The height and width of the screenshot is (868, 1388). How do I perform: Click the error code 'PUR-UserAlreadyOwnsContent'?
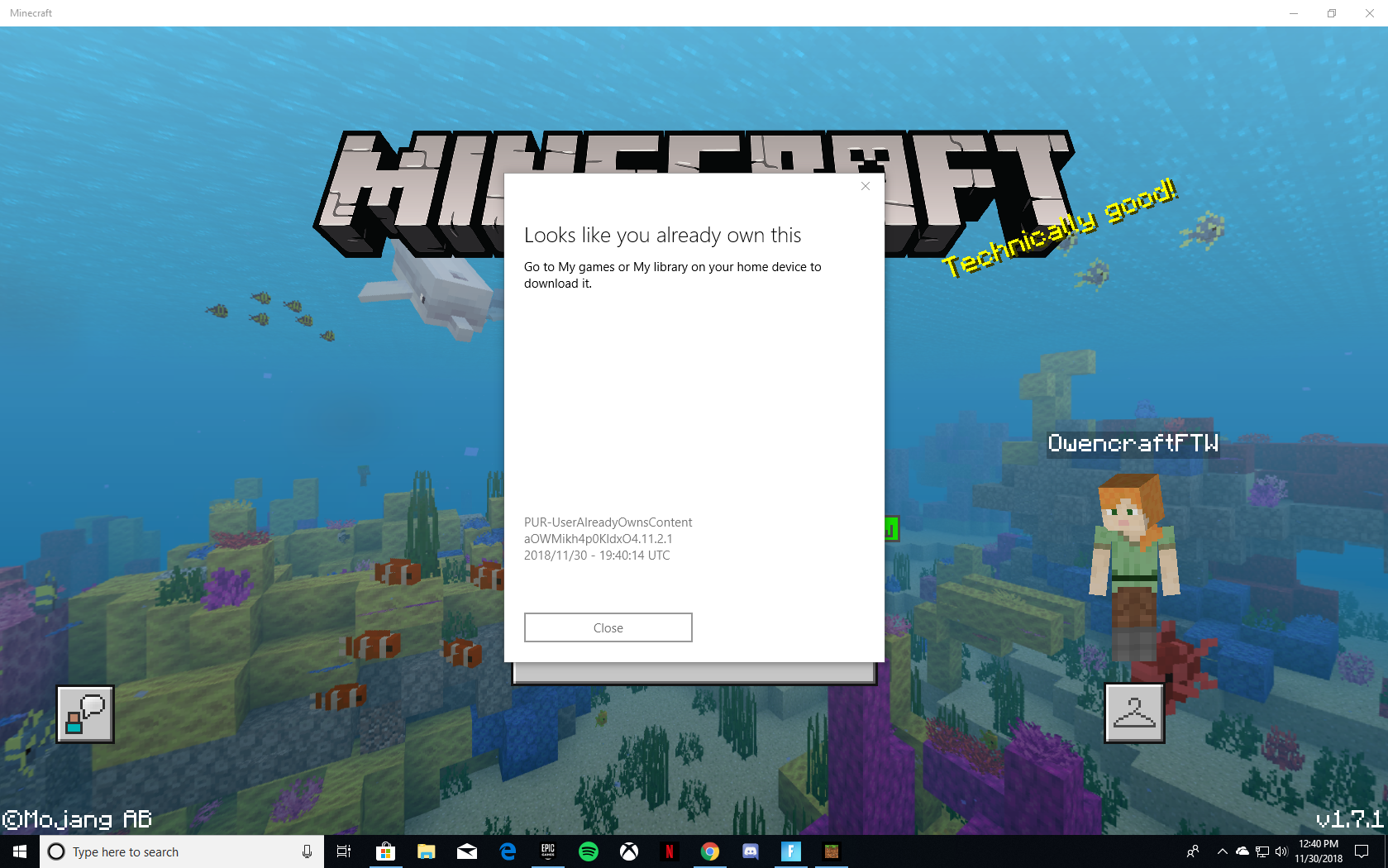pos(608,522)
